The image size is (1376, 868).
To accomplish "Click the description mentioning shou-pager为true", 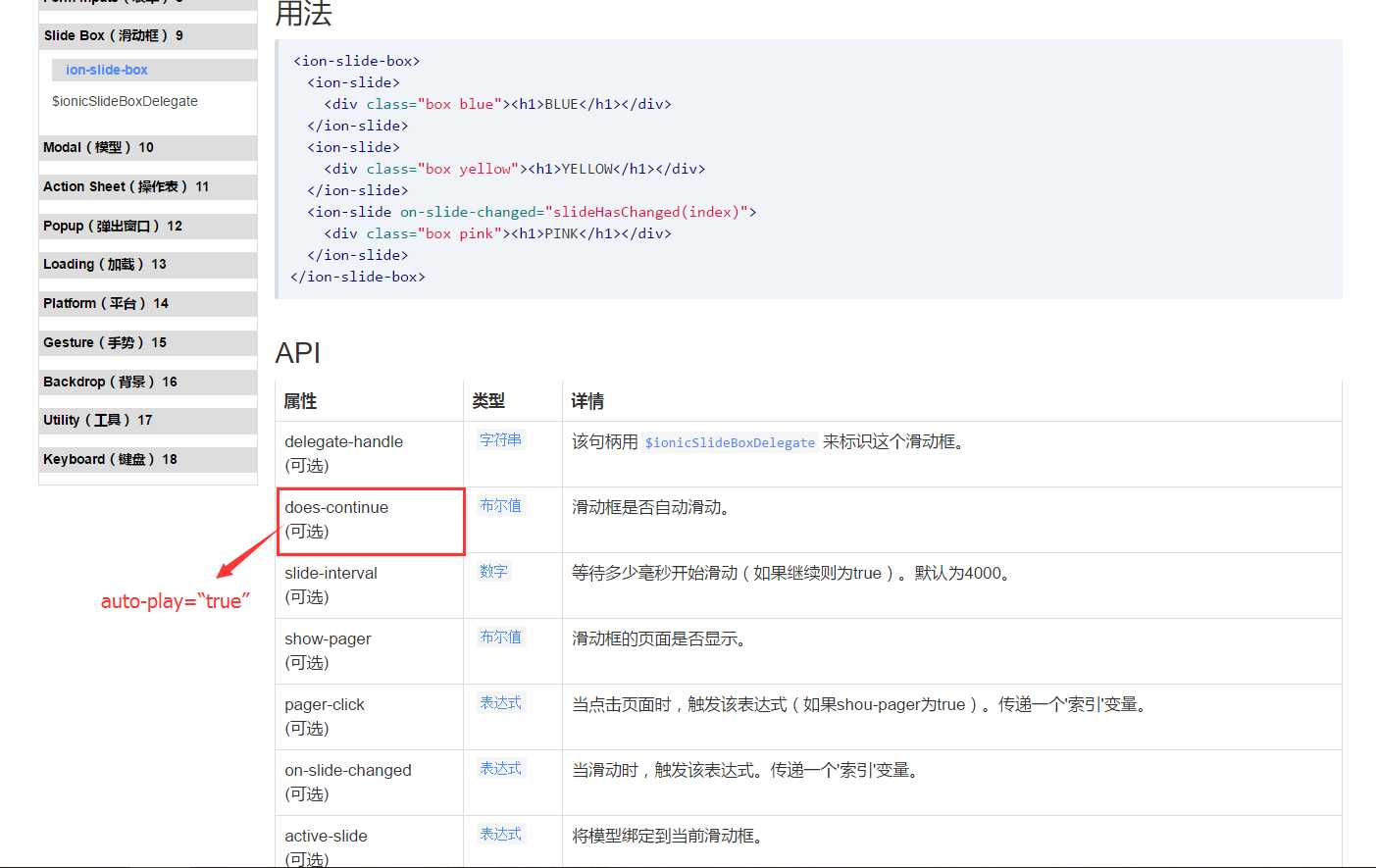I will pyautogui.click(x=860, y=704).
